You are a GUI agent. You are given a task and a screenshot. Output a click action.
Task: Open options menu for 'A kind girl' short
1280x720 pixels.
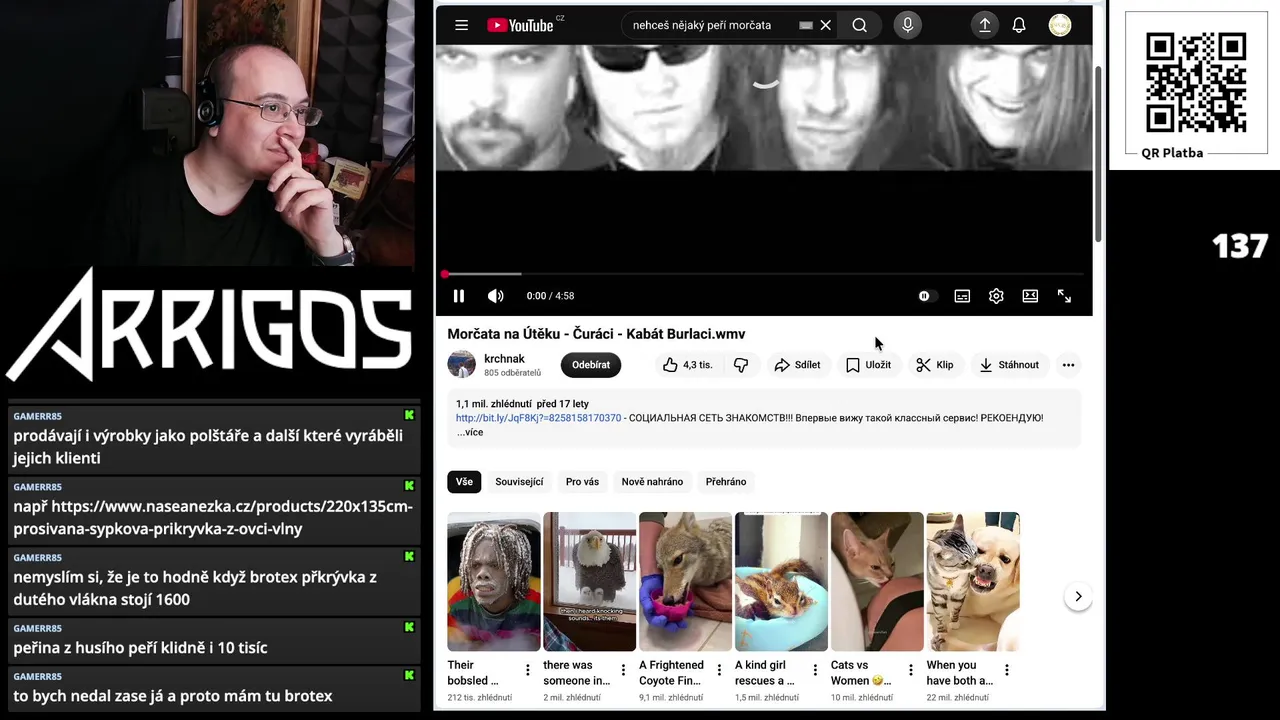(x=815, y=670)
